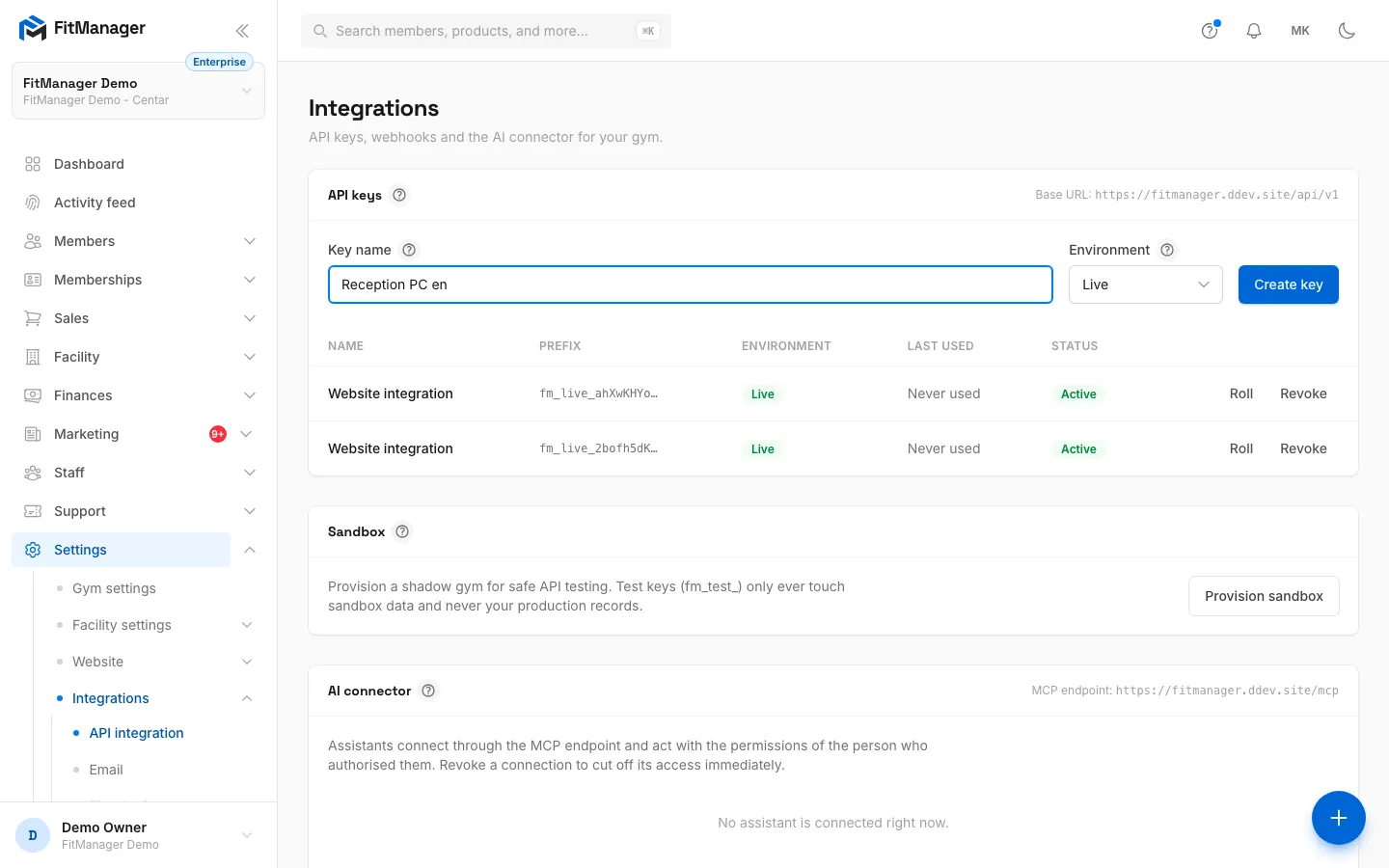This screenshot has height=868, width=1389.
Task: Show help for the Sandbox section
Action: (402, 531)
